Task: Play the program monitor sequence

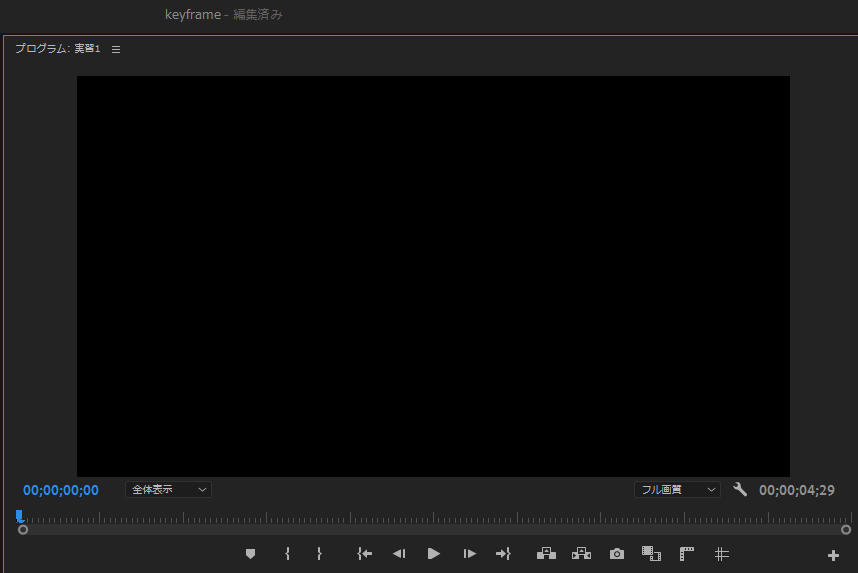Action: (433, 554)
